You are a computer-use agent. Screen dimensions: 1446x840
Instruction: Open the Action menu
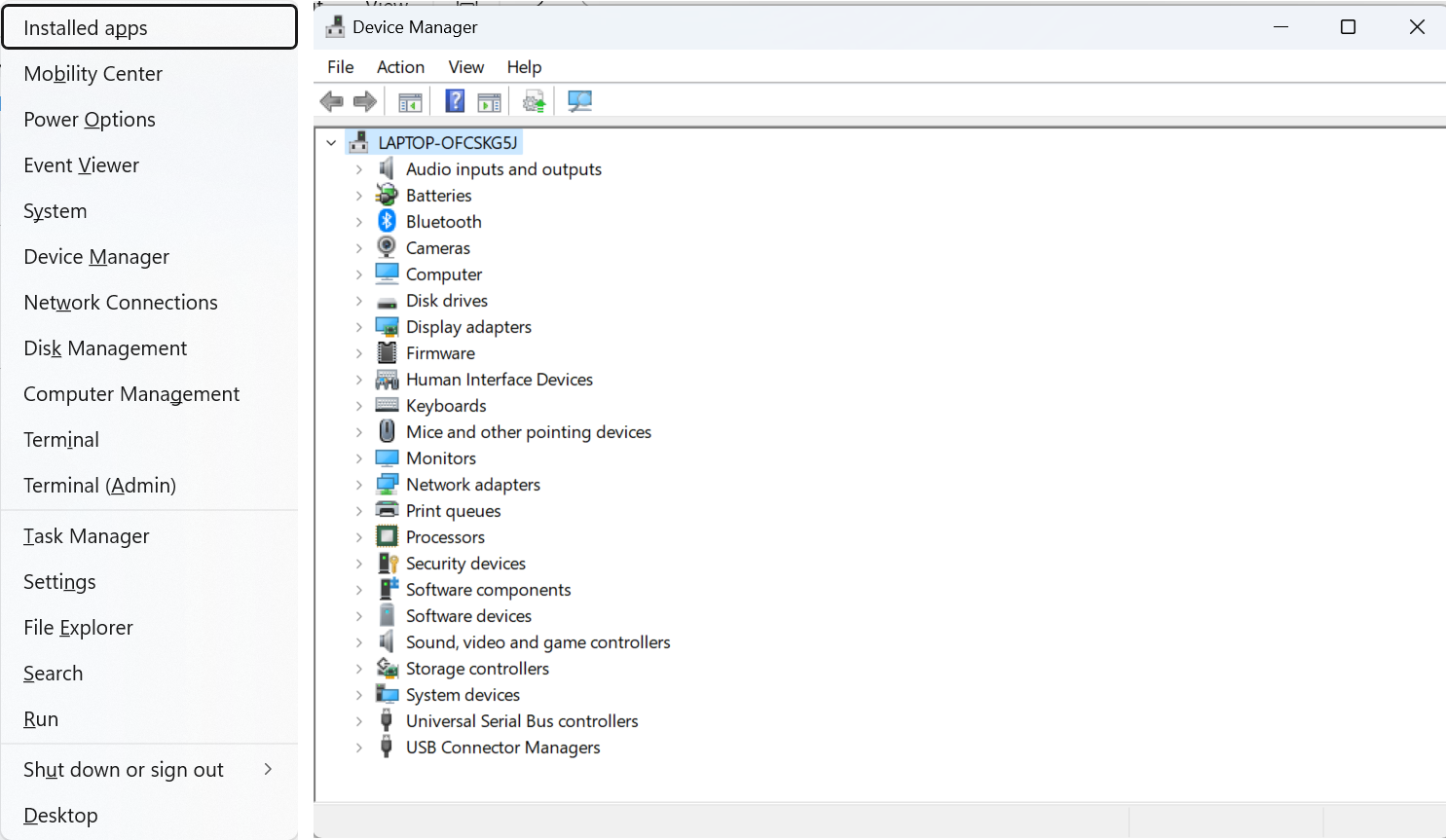(400, 66)
